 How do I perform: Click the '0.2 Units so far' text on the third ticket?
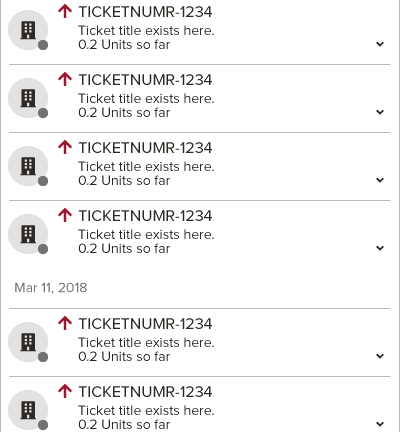(x=124, y=181)
